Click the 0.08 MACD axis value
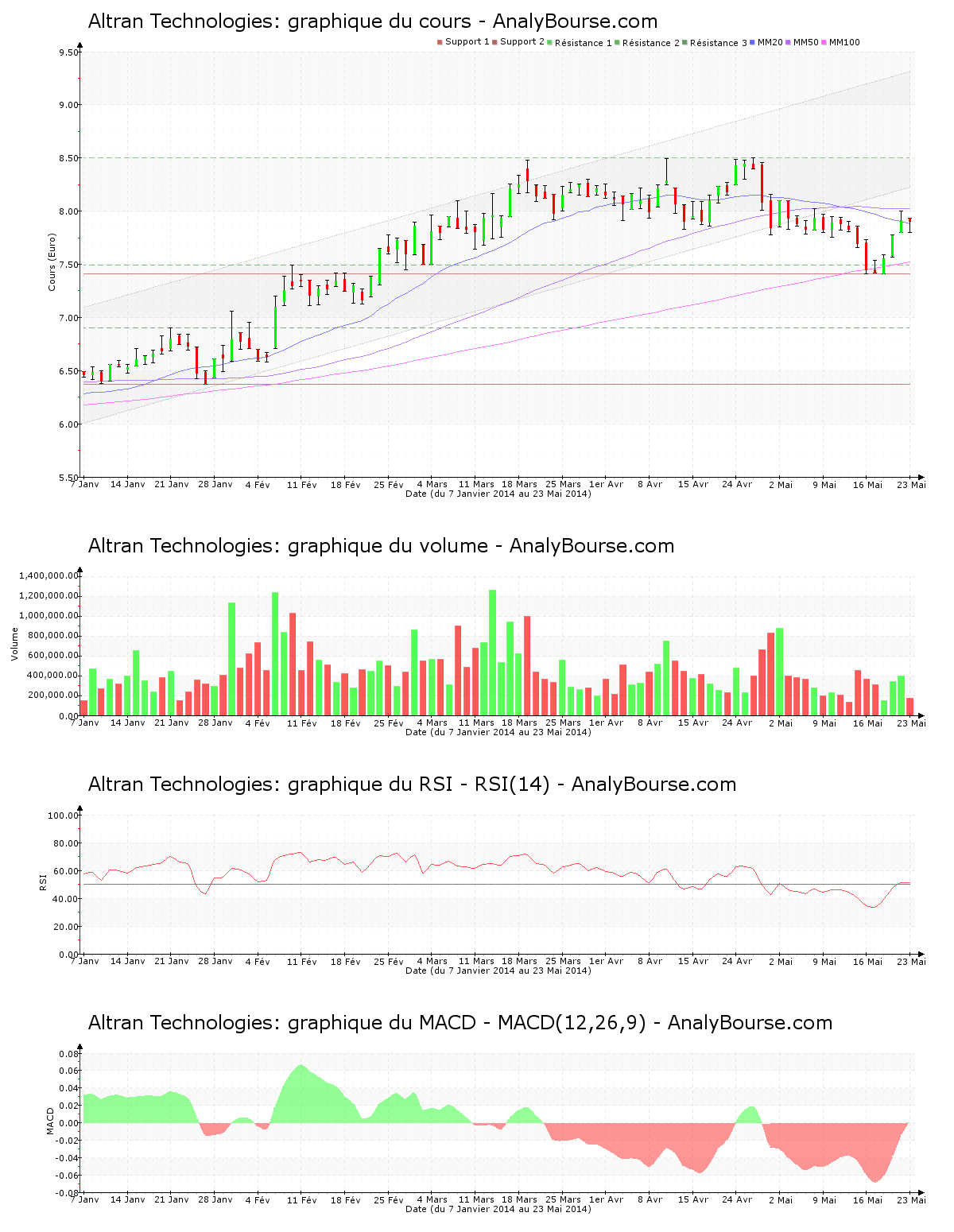Viewport: 954px width, 1232px height. [68, 1055]
